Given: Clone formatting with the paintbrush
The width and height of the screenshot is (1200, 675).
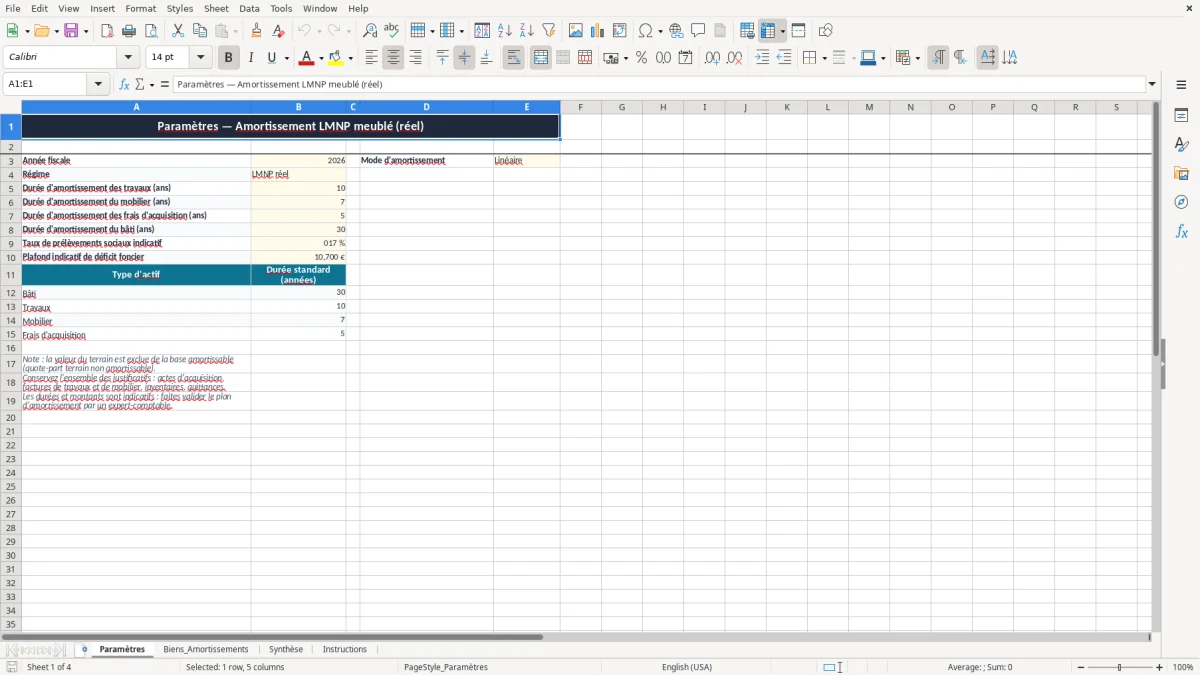Looking at the screenshot, I should pyautogui.click(x=256, y=31).
